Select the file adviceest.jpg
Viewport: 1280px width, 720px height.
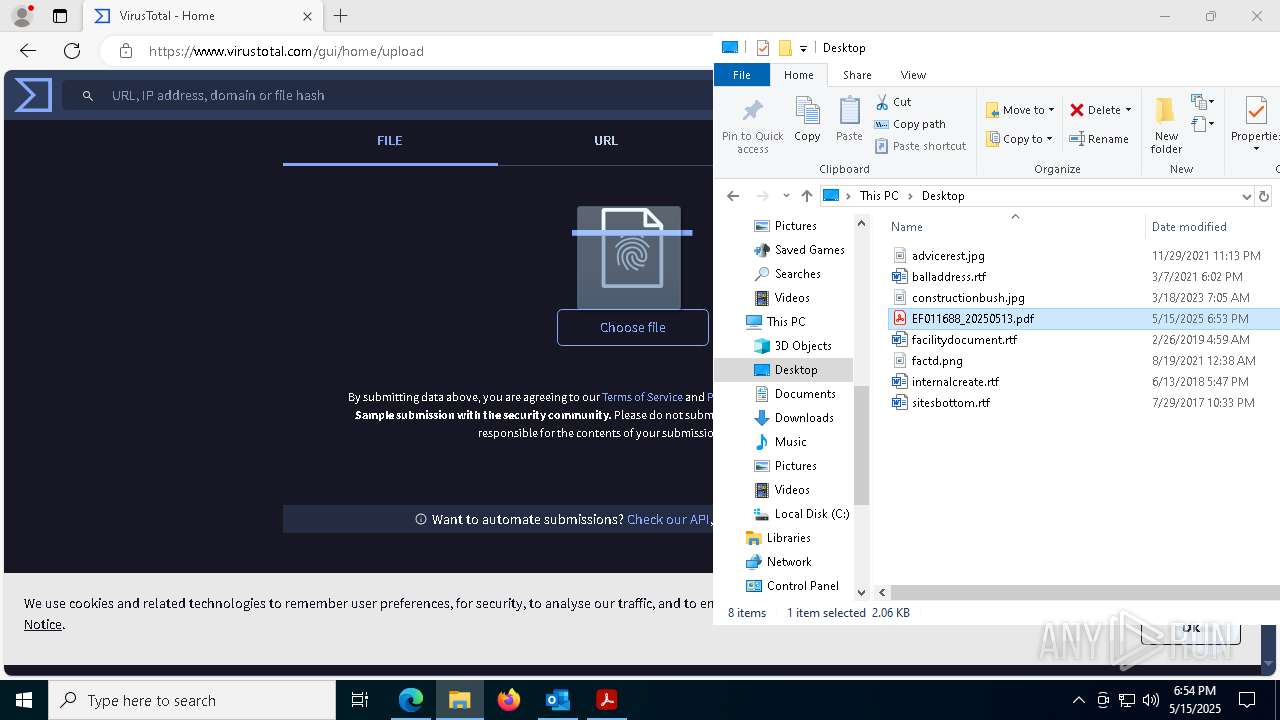point(948,256)
